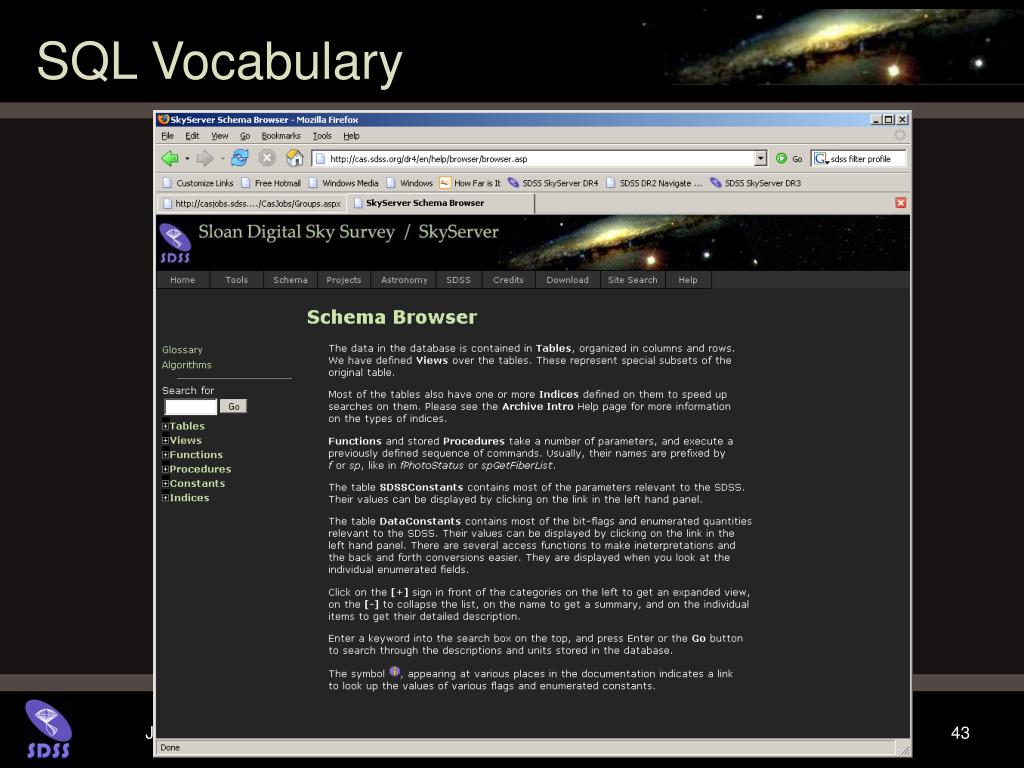Open the Algorithms link in sidebar
This screenshot has width=1024, height=768.
coord(187,365)
